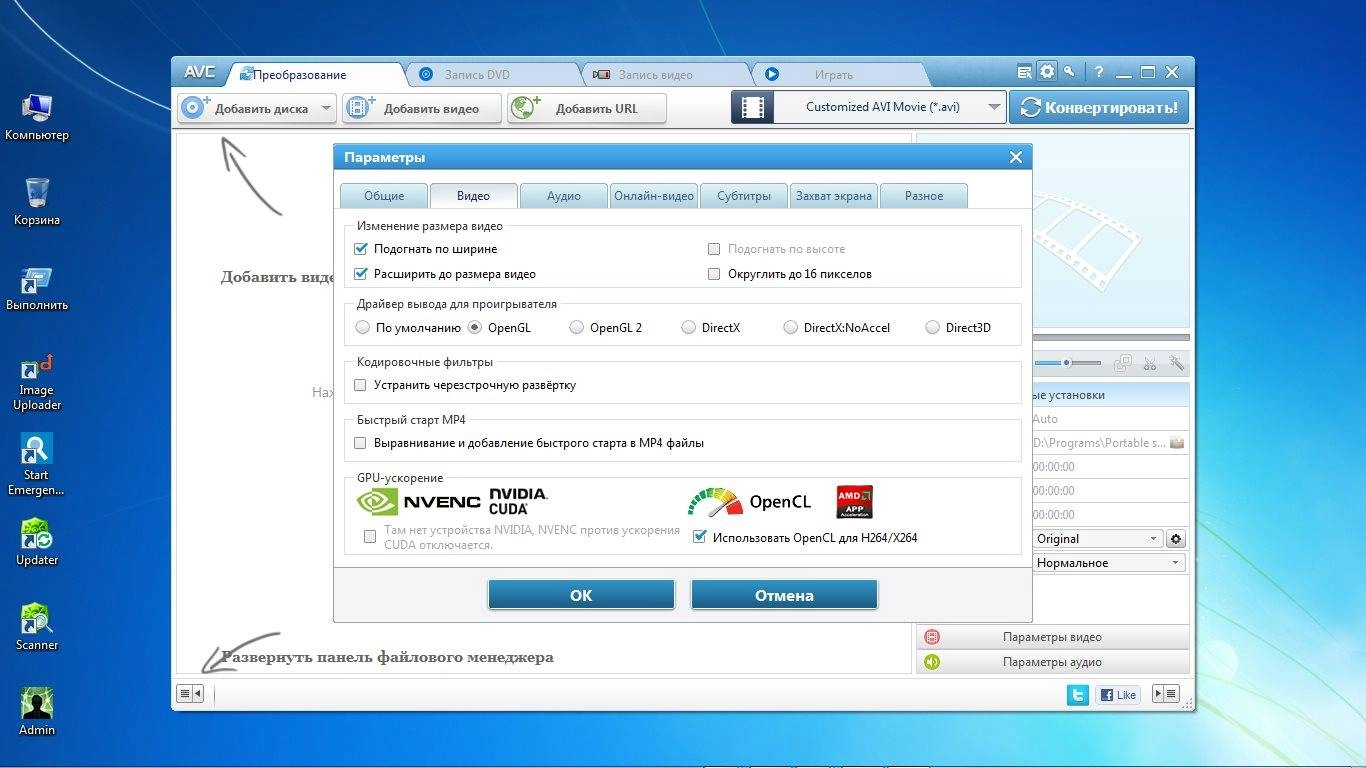Open Start Emergency desktop icon
The image size is (1366, 768).
click(x=37, y=465)
